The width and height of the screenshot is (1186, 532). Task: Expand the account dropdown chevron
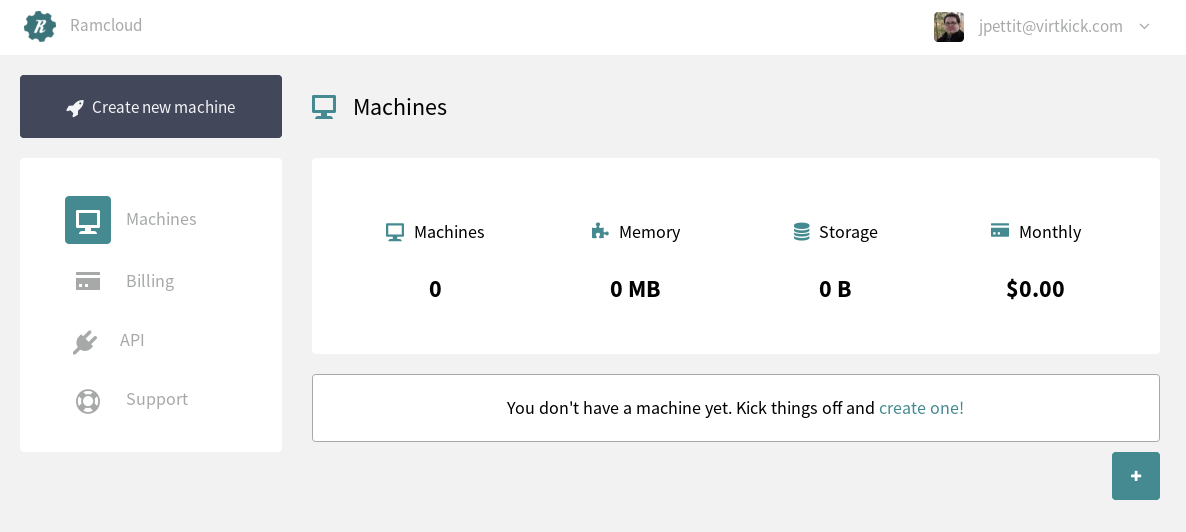pyautogui.click(x=1144, y=26)
